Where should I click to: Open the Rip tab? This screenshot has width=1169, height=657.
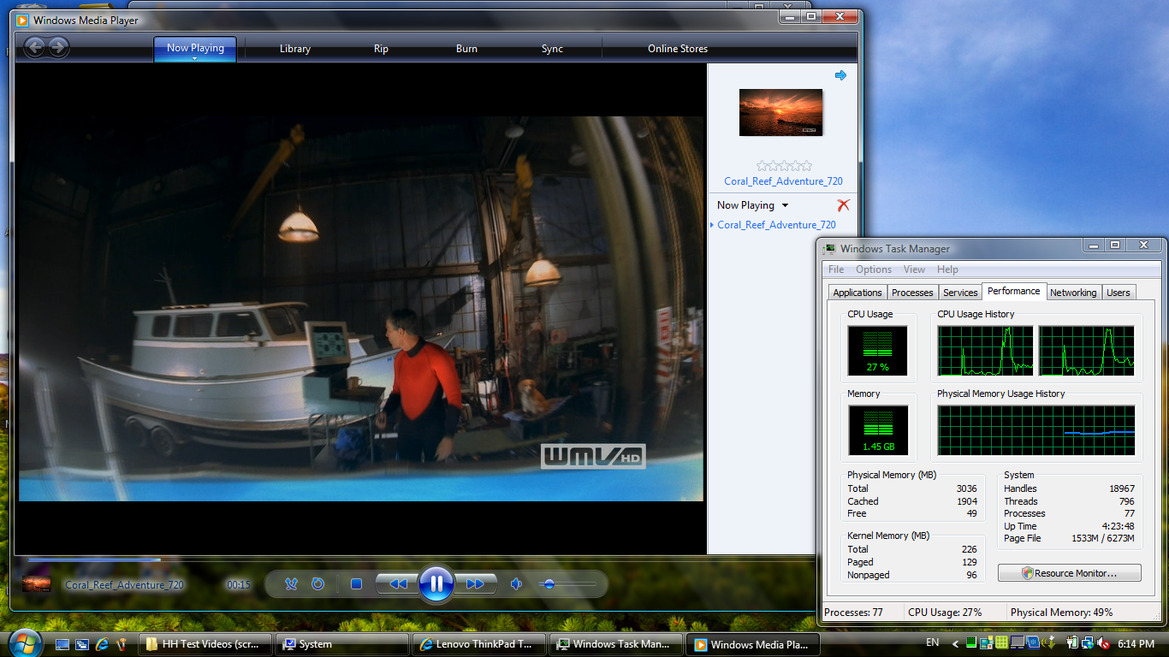point(381,48)
